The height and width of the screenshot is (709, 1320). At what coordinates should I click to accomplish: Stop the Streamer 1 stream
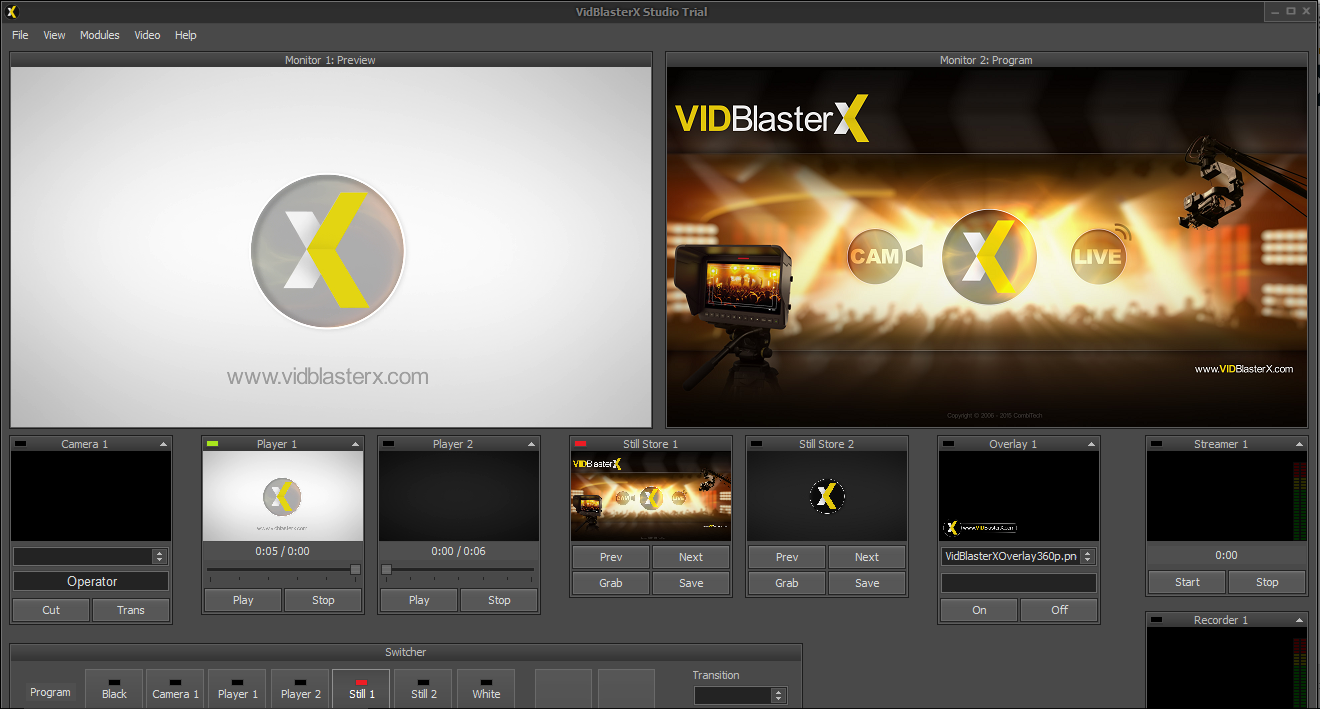coord(1267,582)
